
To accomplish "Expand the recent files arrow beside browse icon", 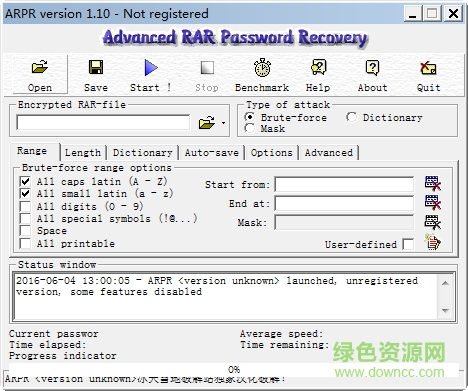I will 223,123.
